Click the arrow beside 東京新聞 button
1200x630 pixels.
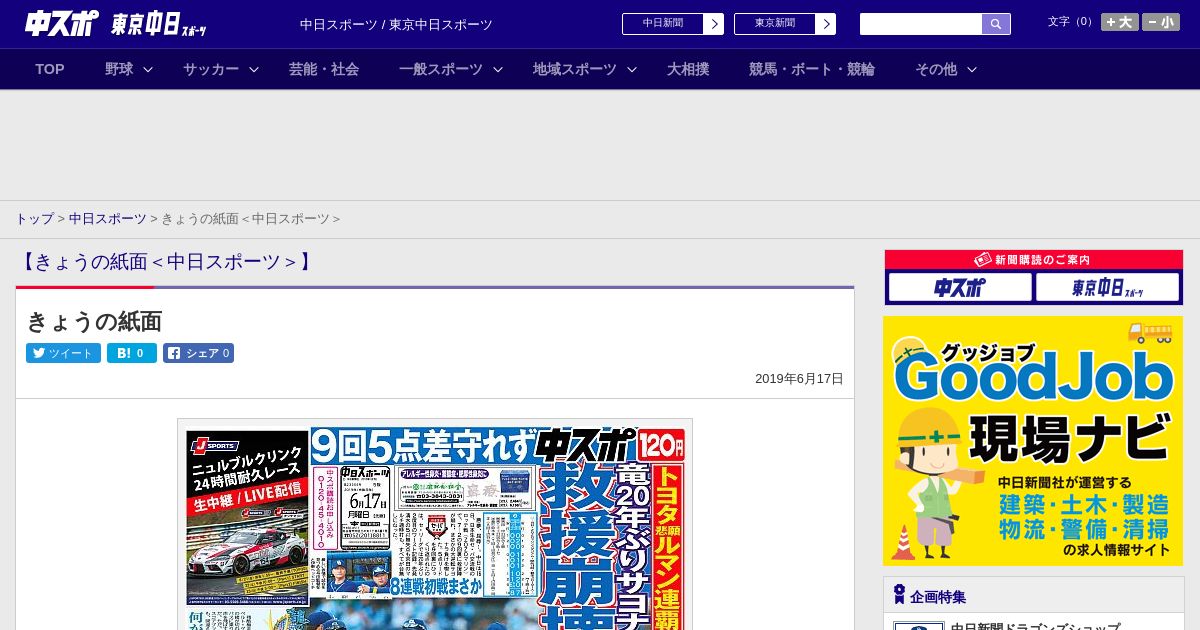click(826, 24)
